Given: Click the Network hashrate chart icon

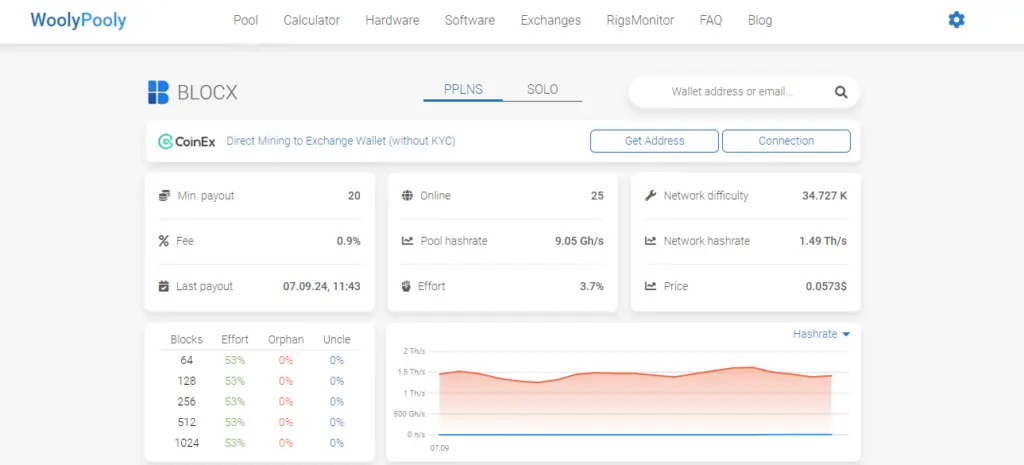Looking at the screenshot, I should pos(650,241).
